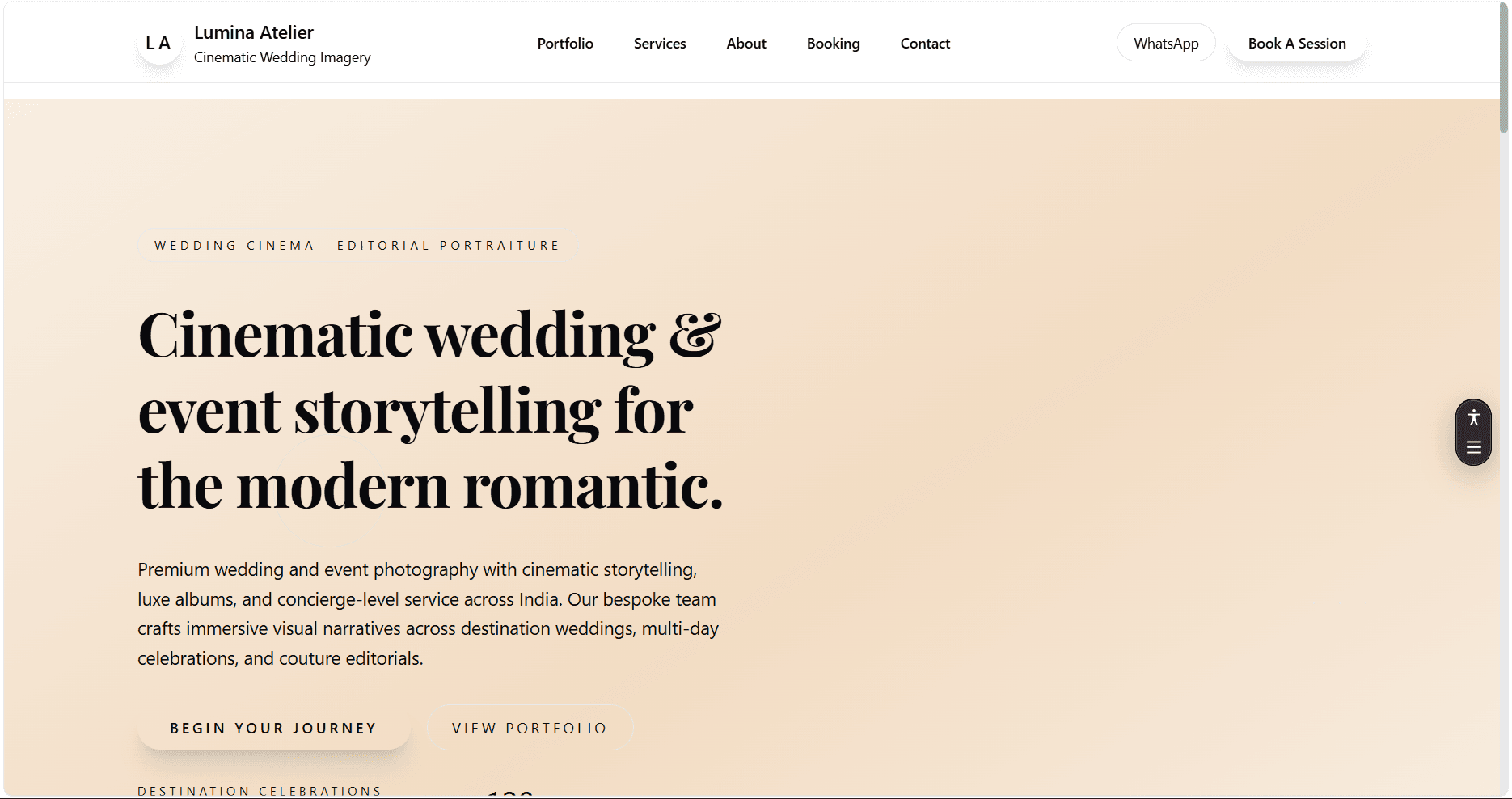The height and width of the screenshot is (799, 1512).
Task: Open the Portfolio nav item
Action: coord(565,44)
